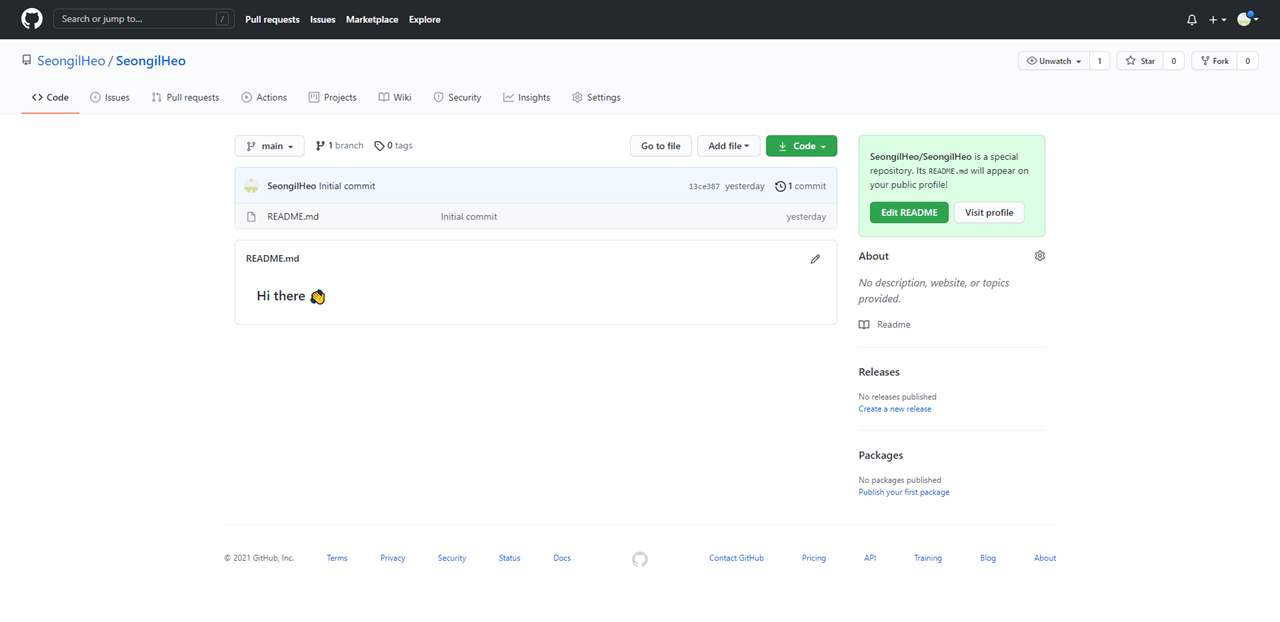Click Publish your first package
The image size is (1280, 622).
pos(904,492)
